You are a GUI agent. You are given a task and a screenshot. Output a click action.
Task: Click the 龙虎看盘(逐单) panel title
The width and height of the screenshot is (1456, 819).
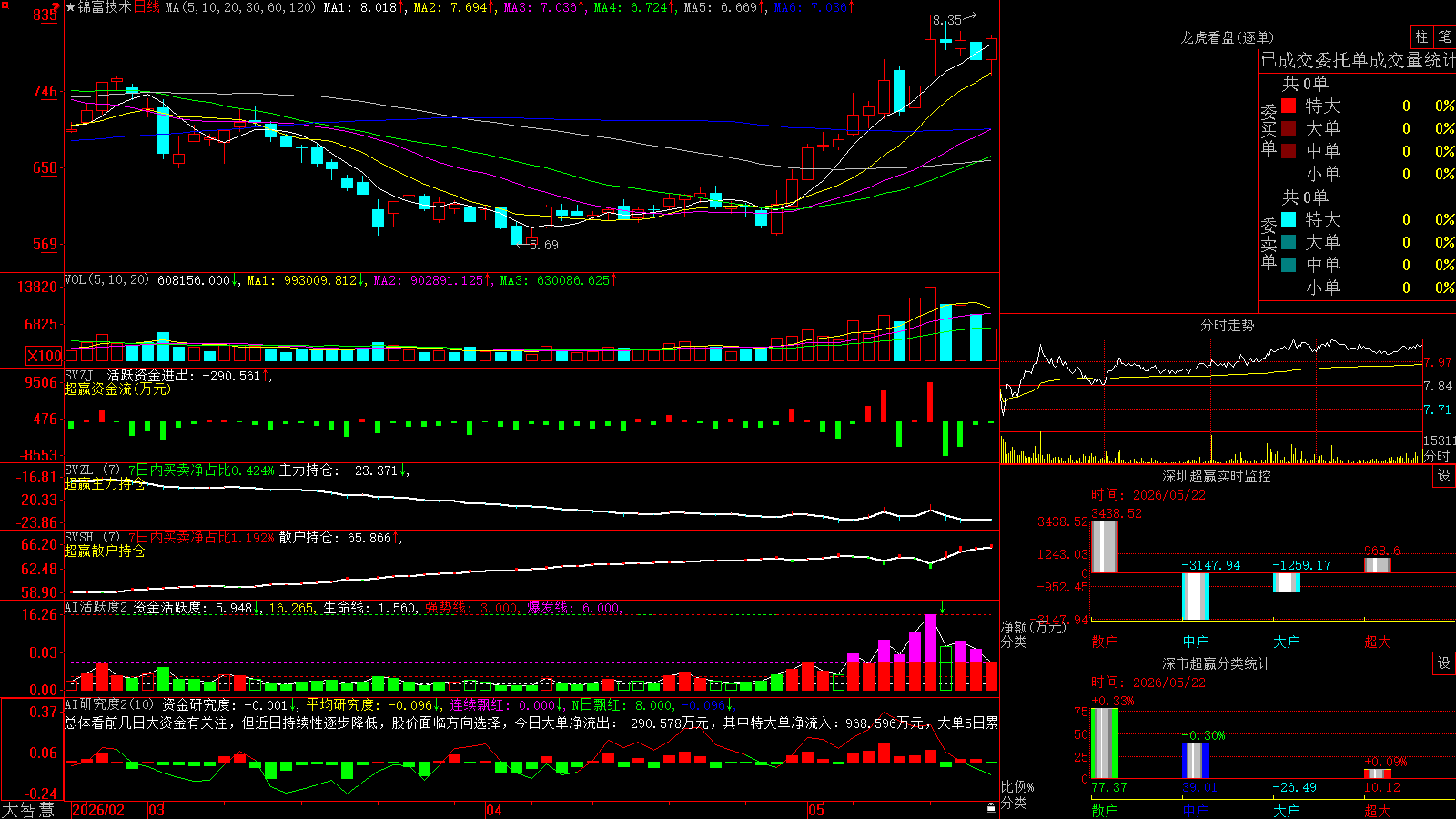tap(1228, 37)
